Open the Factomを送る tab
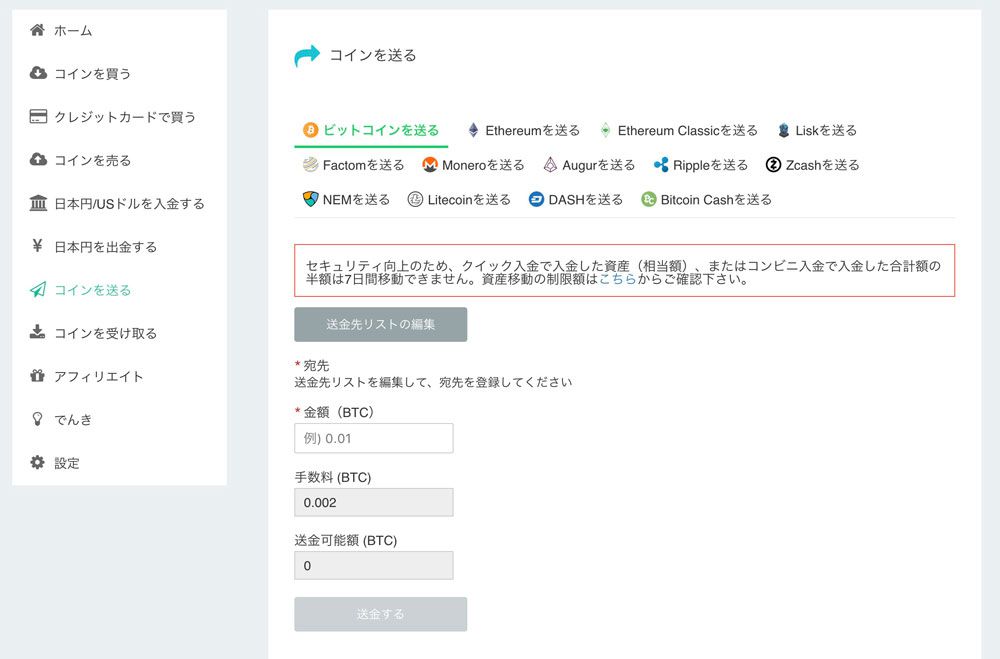This screenshot has height=659, width=1000. point(354,165)
